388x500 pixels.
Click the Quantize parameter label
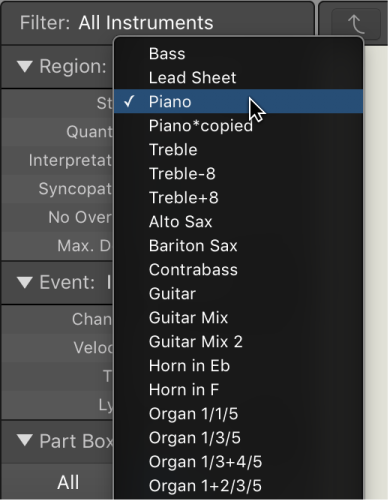pos(89,132)
